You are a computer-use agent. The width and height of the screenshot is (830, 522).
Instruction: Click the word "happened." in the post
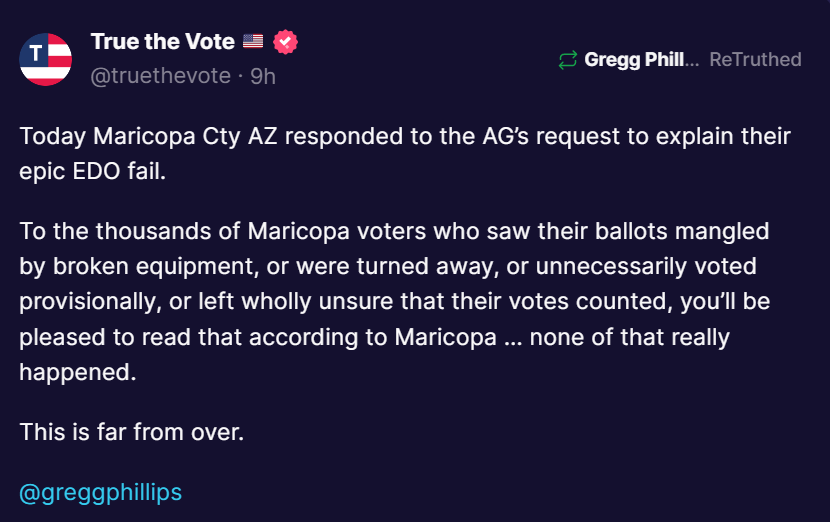78,373
